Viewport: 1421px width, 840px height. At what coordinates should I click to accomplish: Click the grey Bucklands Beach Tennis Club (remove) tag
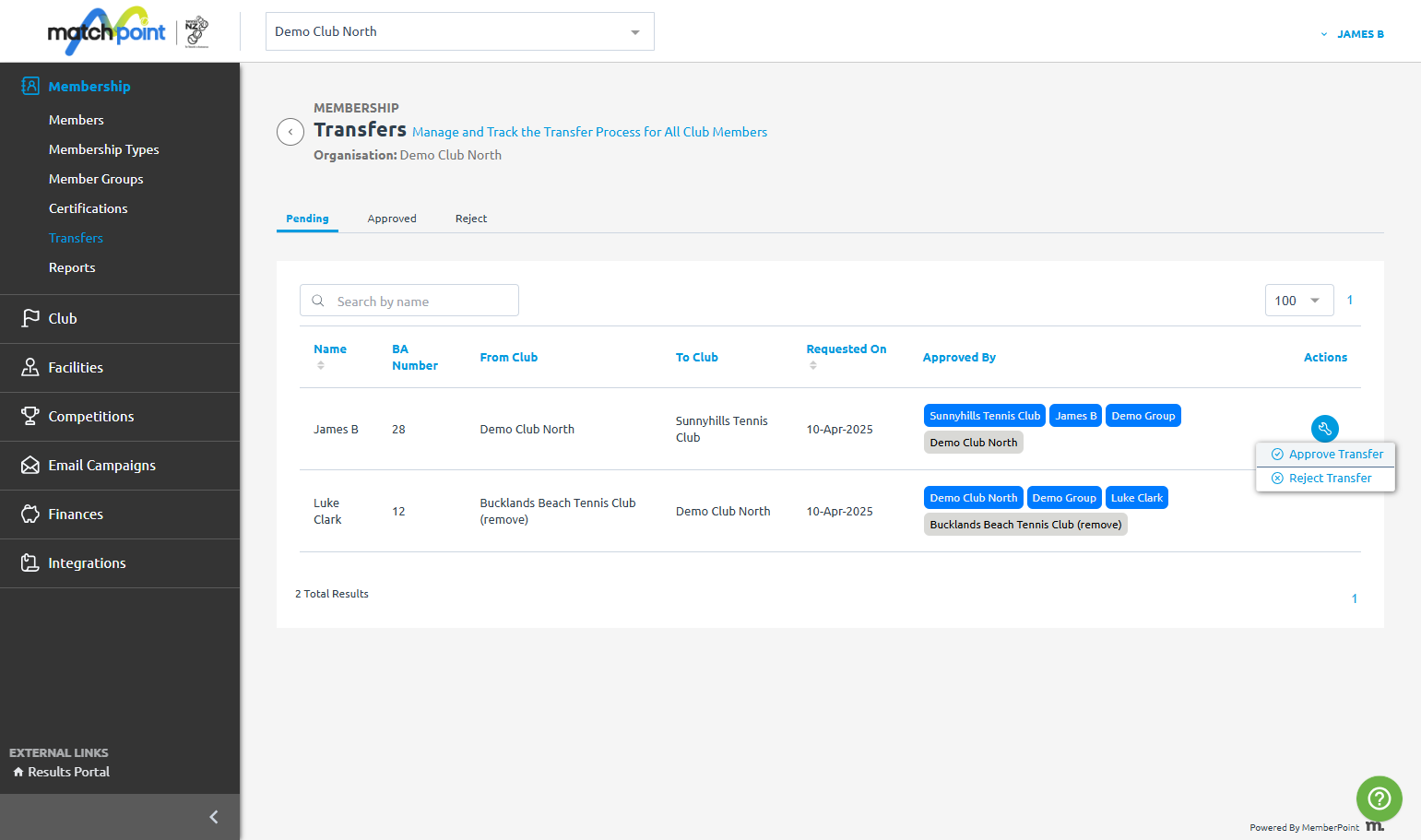pos(1025,525)
